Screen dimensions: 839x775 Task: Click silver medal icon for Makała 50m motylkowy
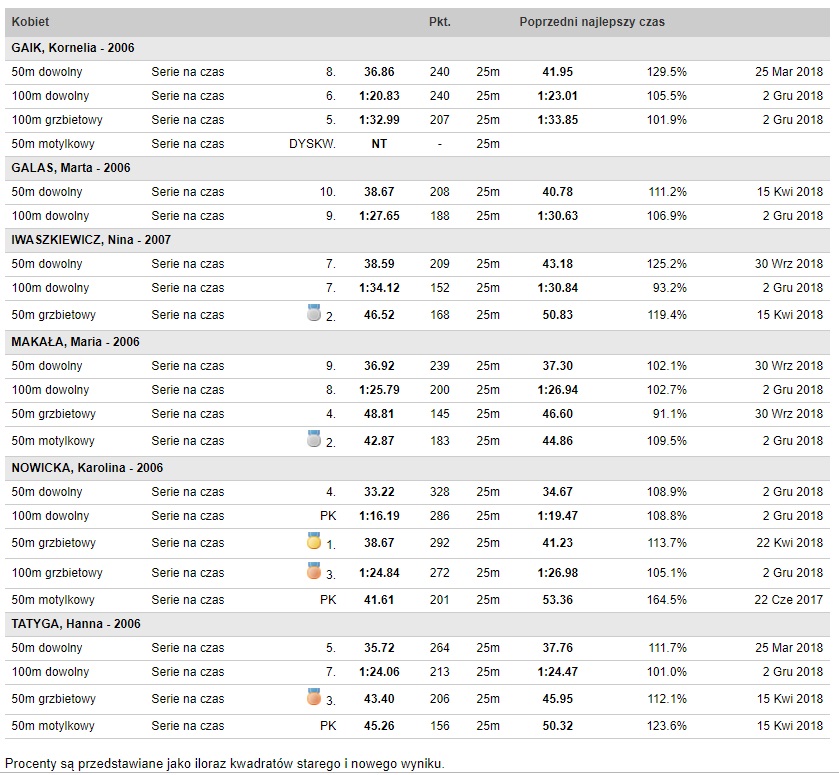click(314, 438)
